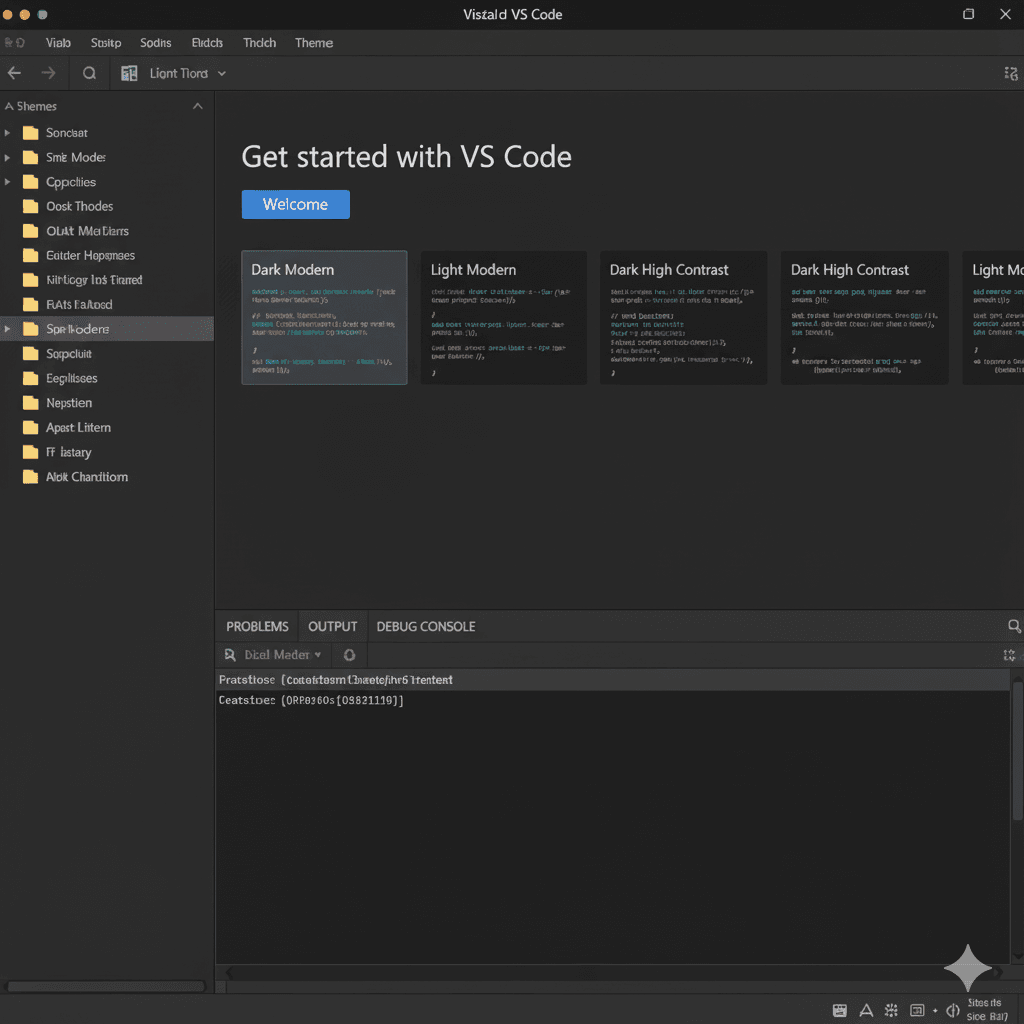1024x1024 pixels.
Task: Click the horizontal scrollbar below the sidebar
Action: (x=105, y=984)
